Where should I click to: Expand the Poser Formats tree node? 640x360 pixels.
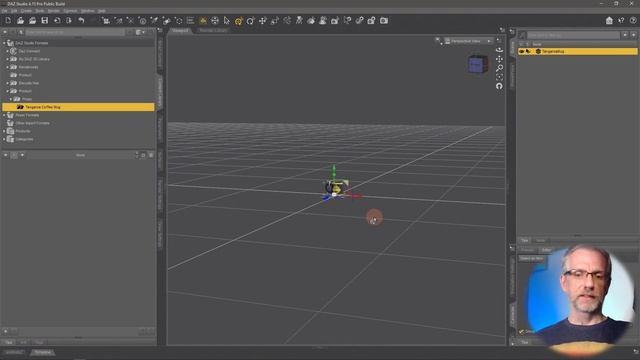point(4,115)
